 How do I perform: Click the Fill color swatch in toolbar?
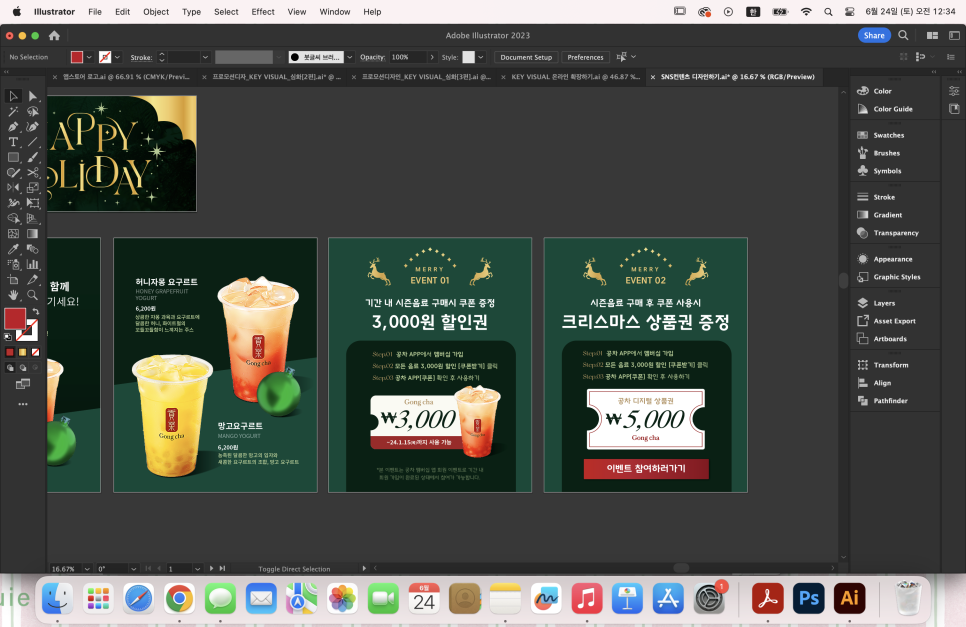tap(15, 318)
